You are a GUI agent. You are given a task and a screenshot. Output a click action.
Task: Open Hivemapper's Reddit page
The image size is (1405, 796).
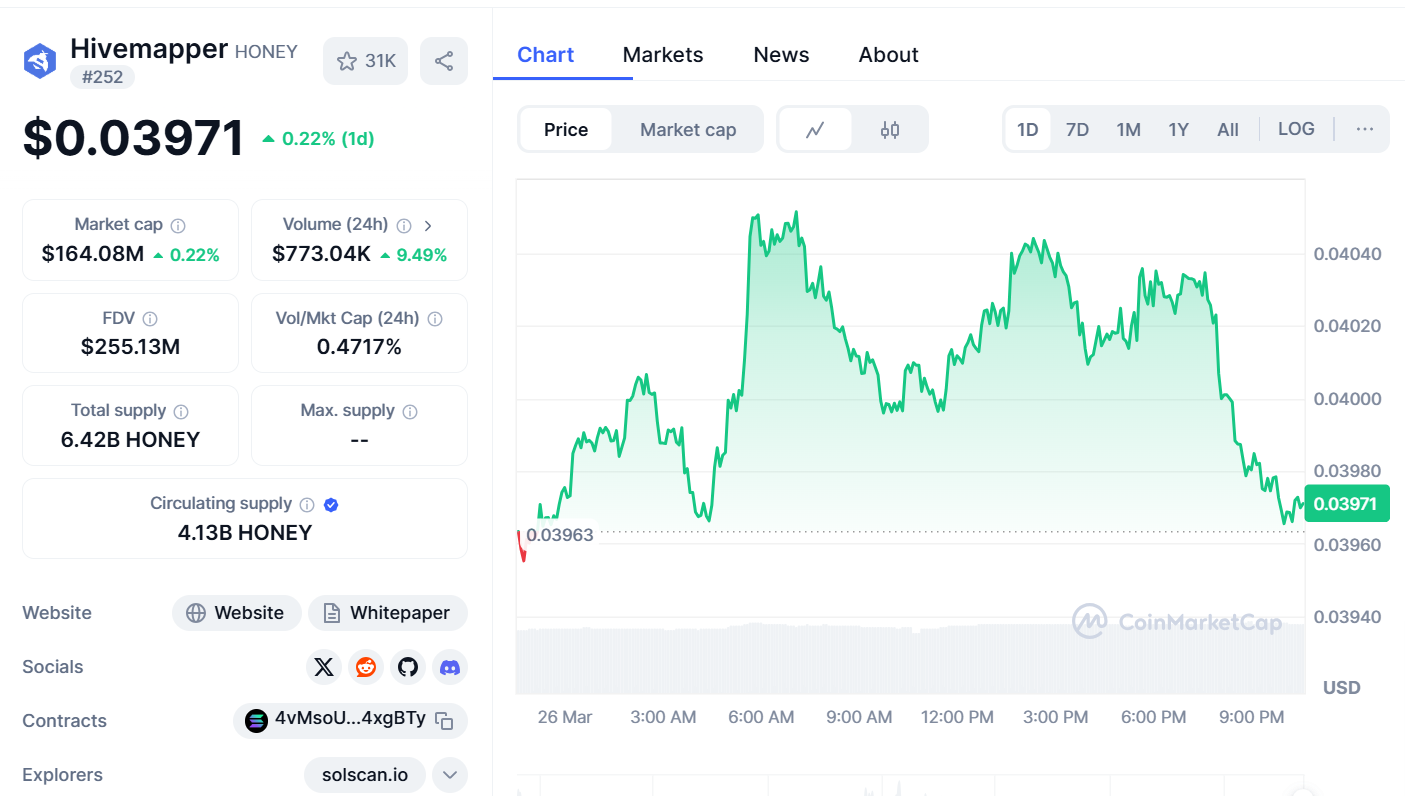(x=366, y=667)
